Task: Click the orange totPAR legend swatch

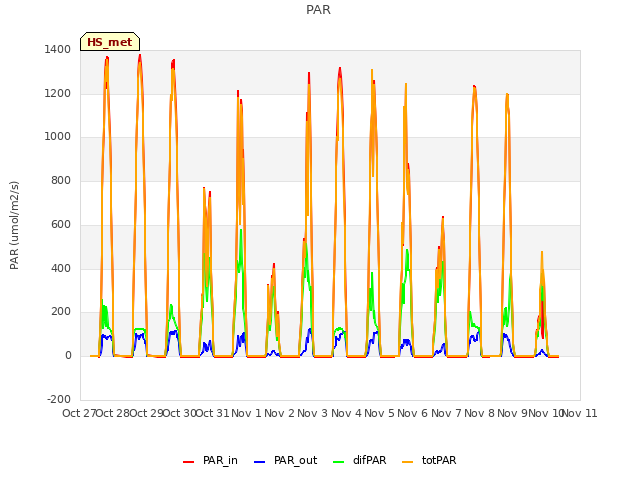Action: click(408, 462)
